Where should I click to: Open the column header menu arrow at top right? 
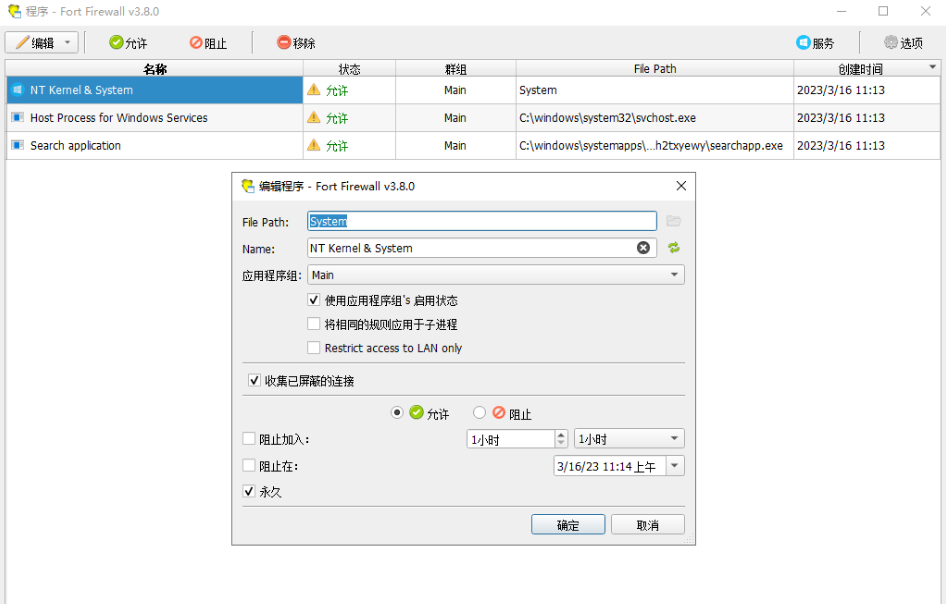[933, 66]
